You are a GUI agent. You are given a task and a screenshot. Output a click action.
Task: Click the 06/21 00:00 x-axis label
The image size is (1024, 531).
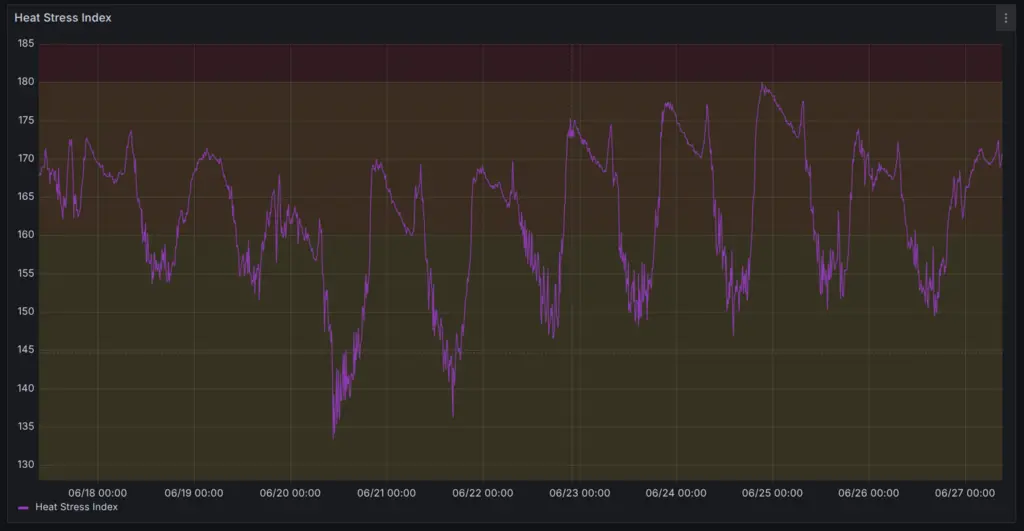pyautogui.click(x=387, y=493)
